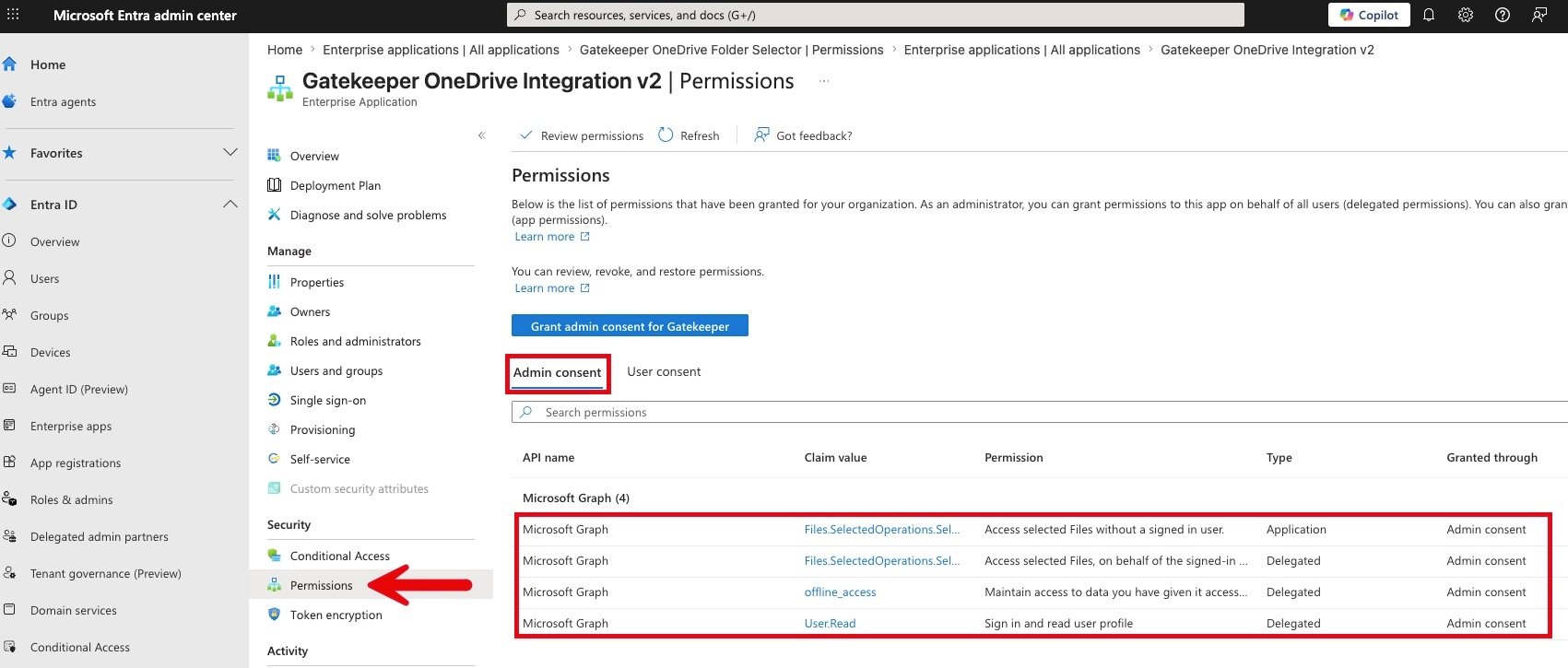Image resolution: width=1568 pixels, height=668 pixels.
Task: Click Got feedback? in the toolbar
Action: [803, 135]
